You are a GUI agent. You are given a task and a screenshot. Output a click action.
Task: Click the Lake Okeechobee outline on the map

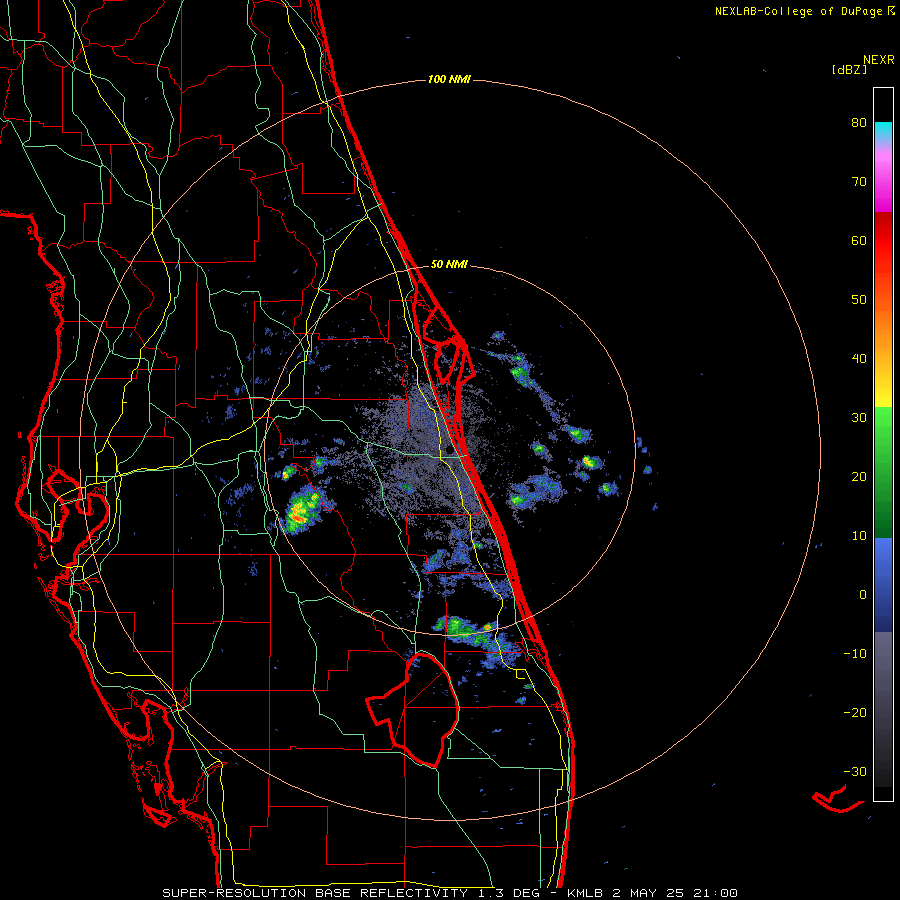(413, 710)
